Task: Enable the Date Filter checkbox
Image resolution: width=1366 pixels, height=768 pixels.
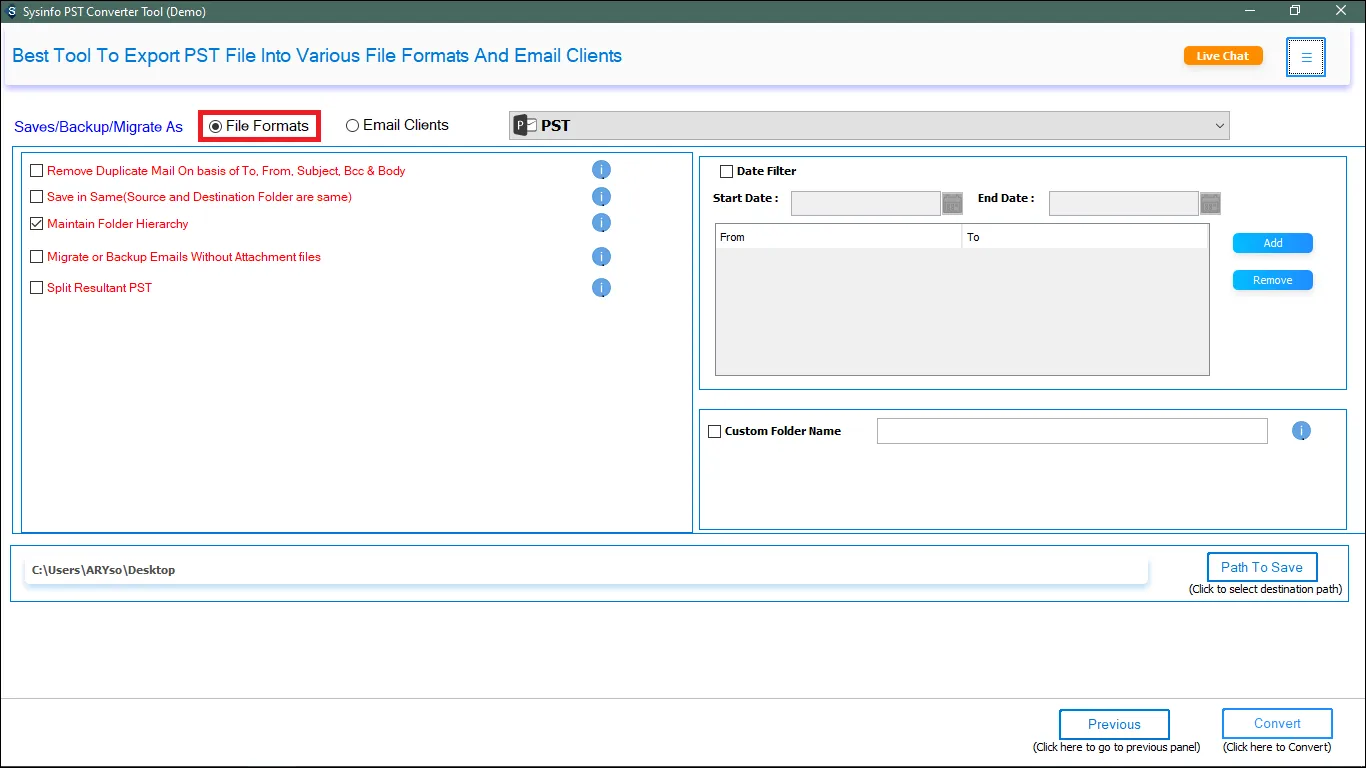Action: [x=727, y=171]
